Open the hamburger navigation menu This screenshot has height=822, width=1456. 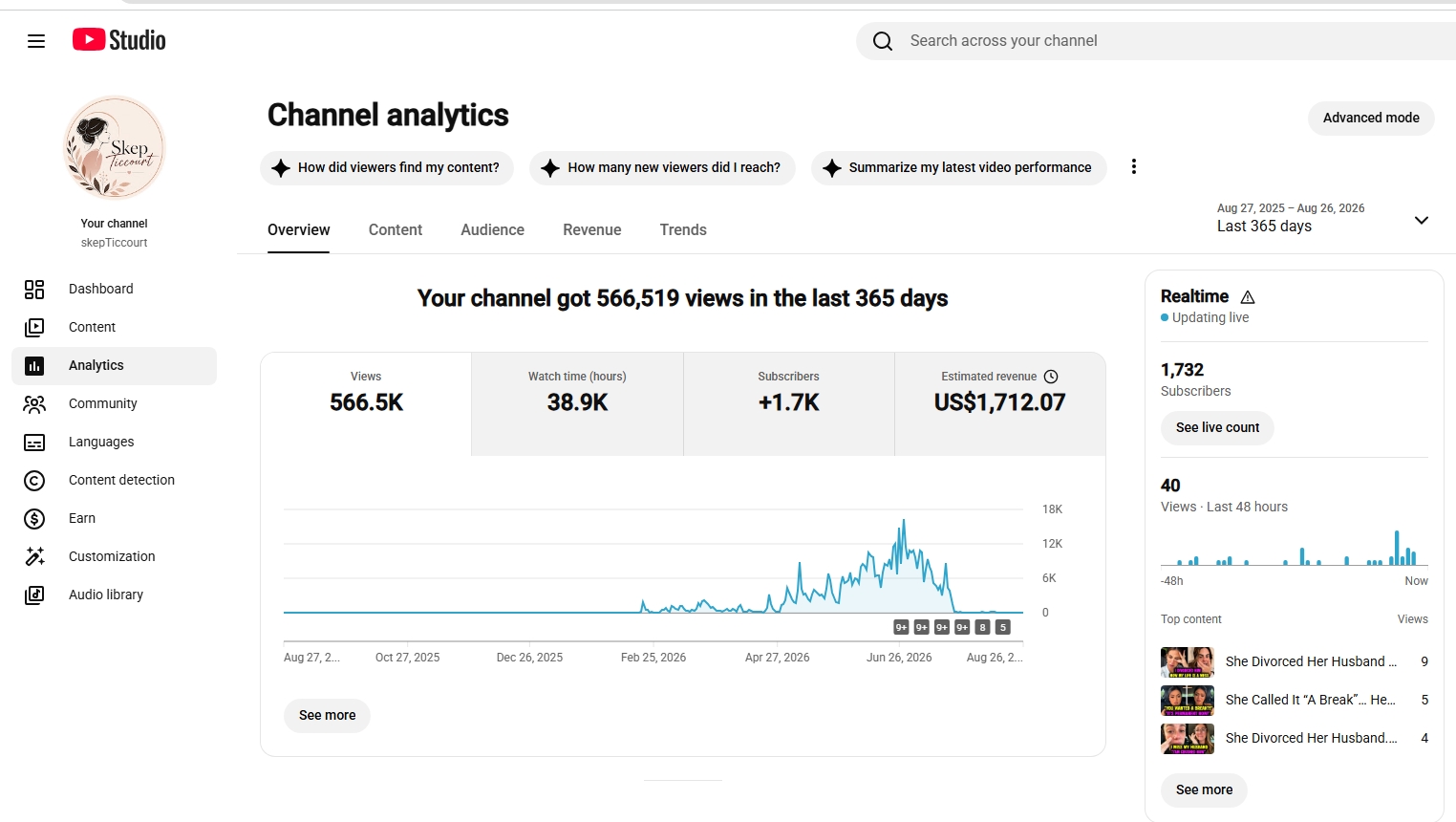36,41
